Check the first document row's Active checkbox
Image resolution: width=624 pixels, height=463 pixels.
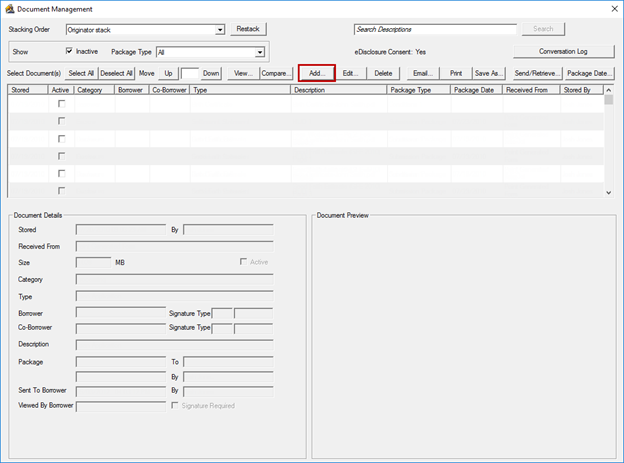click(62, 104)
